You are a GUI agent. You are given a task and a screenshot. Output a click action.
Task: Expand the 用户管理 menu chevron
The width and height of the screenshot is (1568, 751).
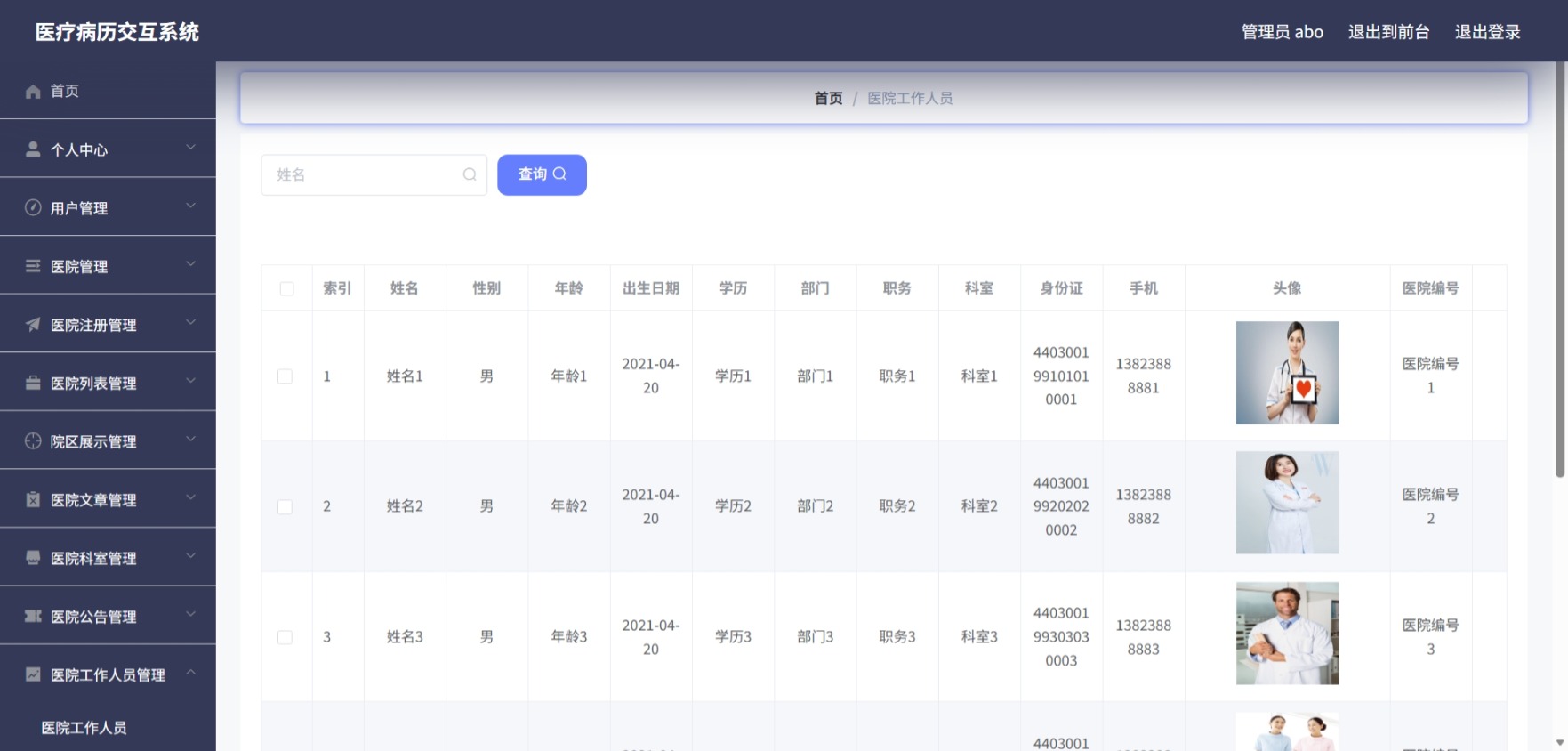click(x=190, y=206)
